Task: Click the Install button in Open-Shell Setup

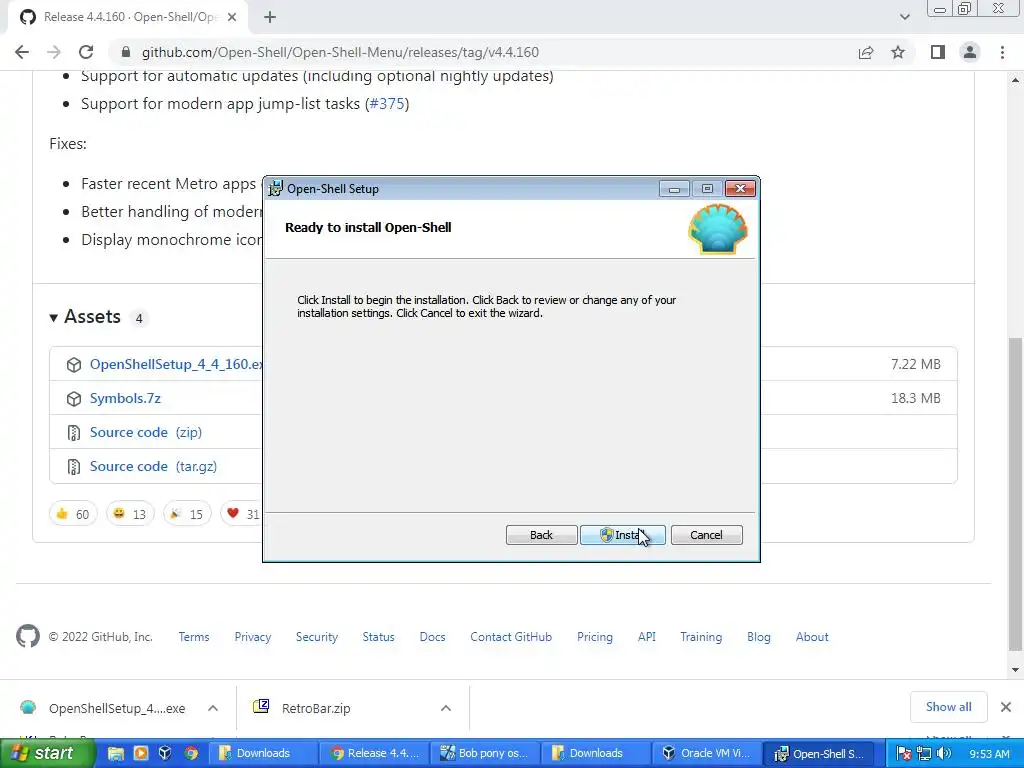Action: (x=622, y=535)
